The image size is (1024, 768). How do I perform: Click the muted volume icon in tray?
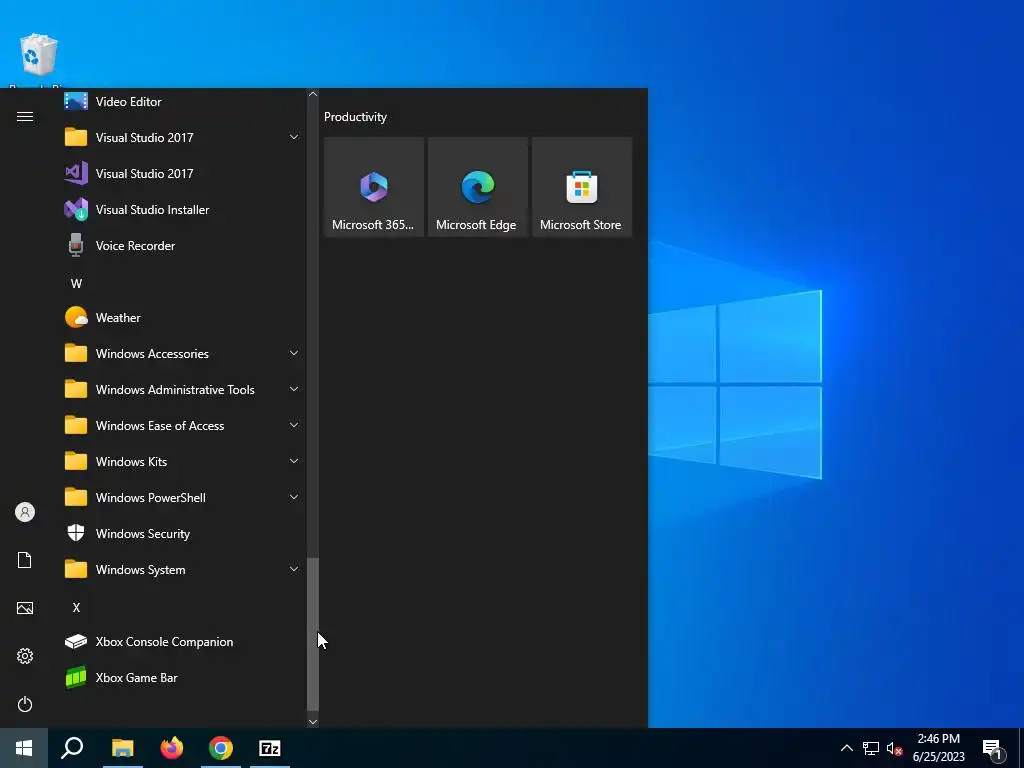coord(894,748)
